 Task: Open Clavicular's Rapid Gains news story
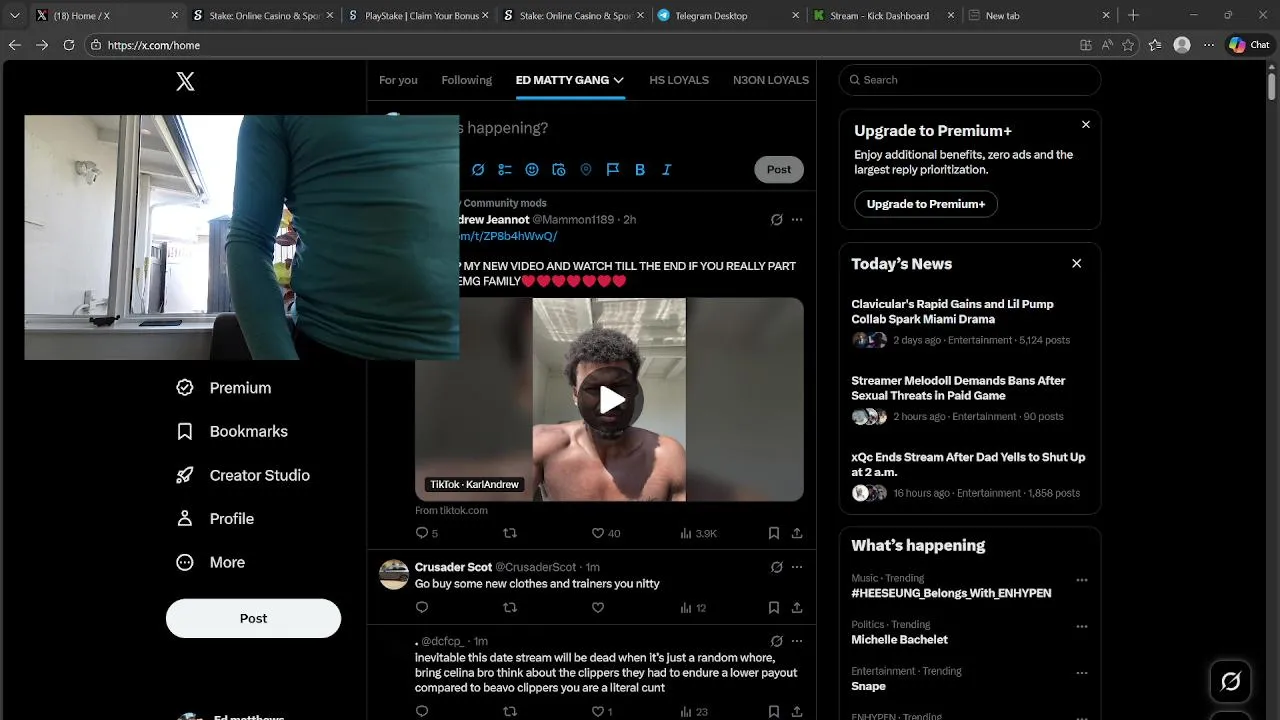[952, 312]
